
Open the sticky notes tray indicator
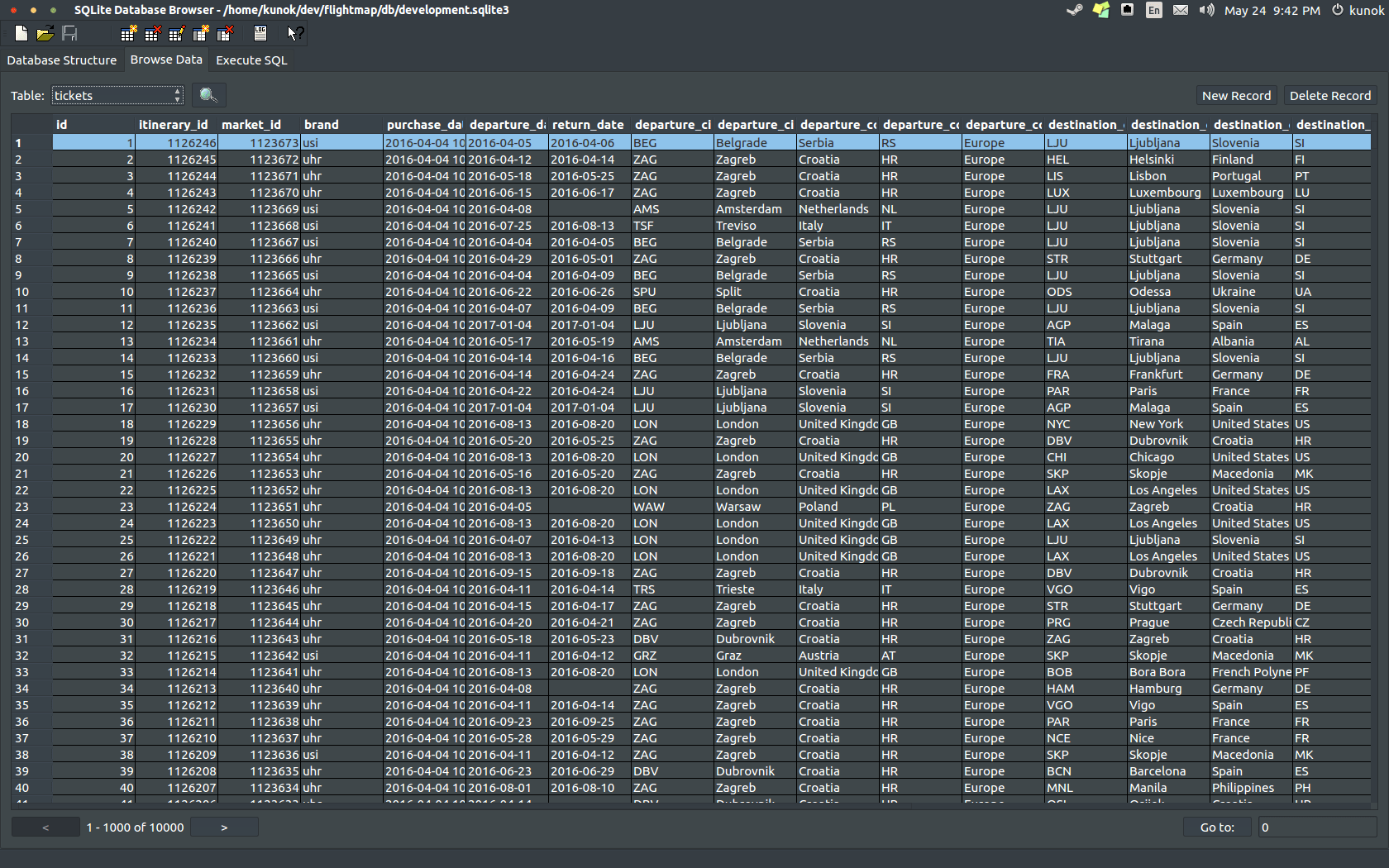[1101, 10]
